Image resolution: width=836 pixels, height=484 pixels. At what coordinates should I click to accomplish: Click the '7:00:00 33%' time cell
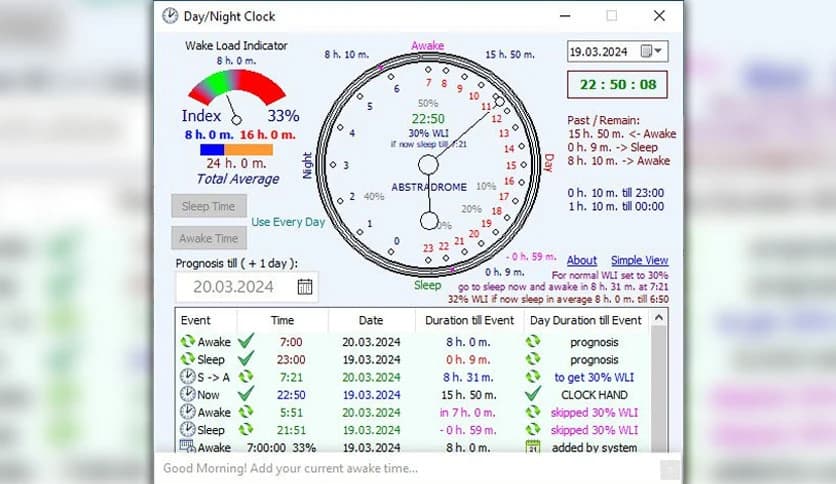tap(282, 447)
